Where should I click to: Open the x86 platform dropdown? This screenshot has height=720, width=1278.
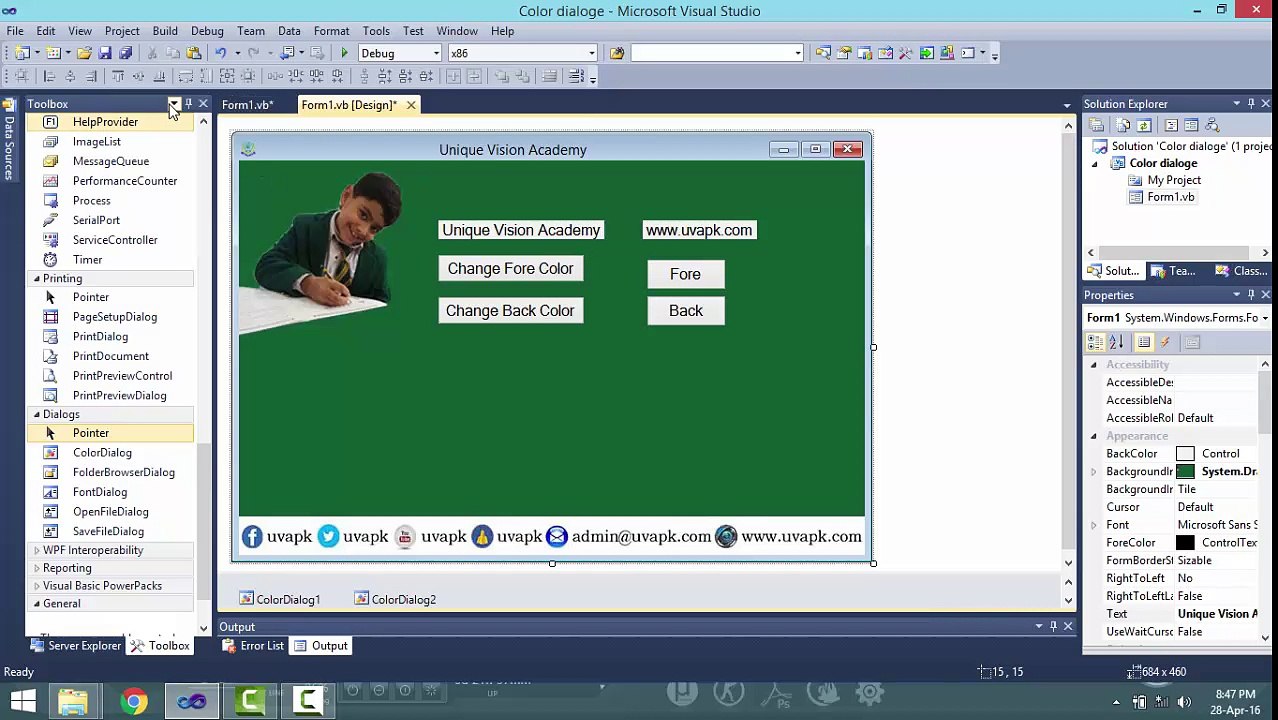[591, 53]
